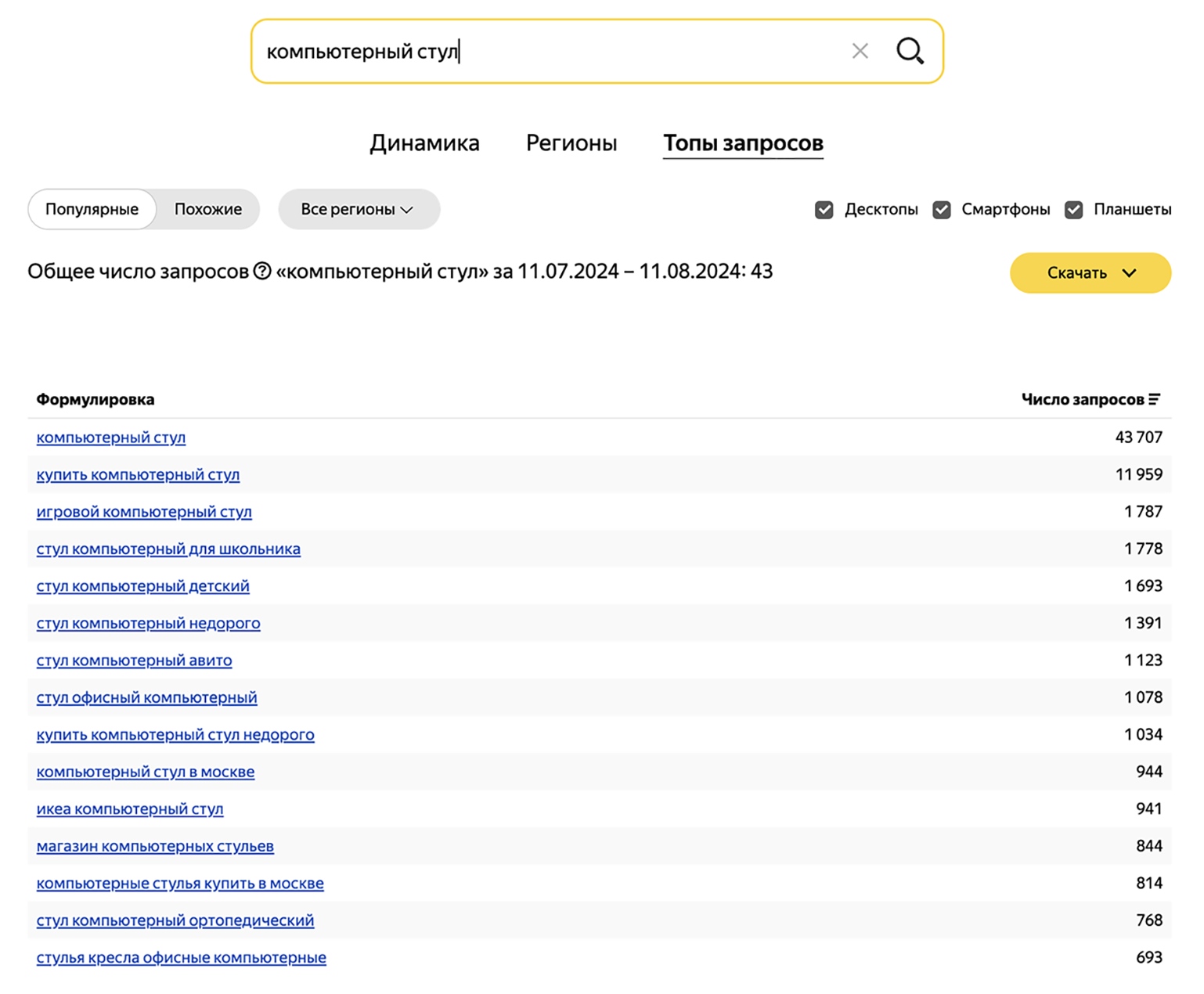This screenshot has height=994, width=1204.
Task: Click the value 43 707
Action: (x=1138, y=438)
